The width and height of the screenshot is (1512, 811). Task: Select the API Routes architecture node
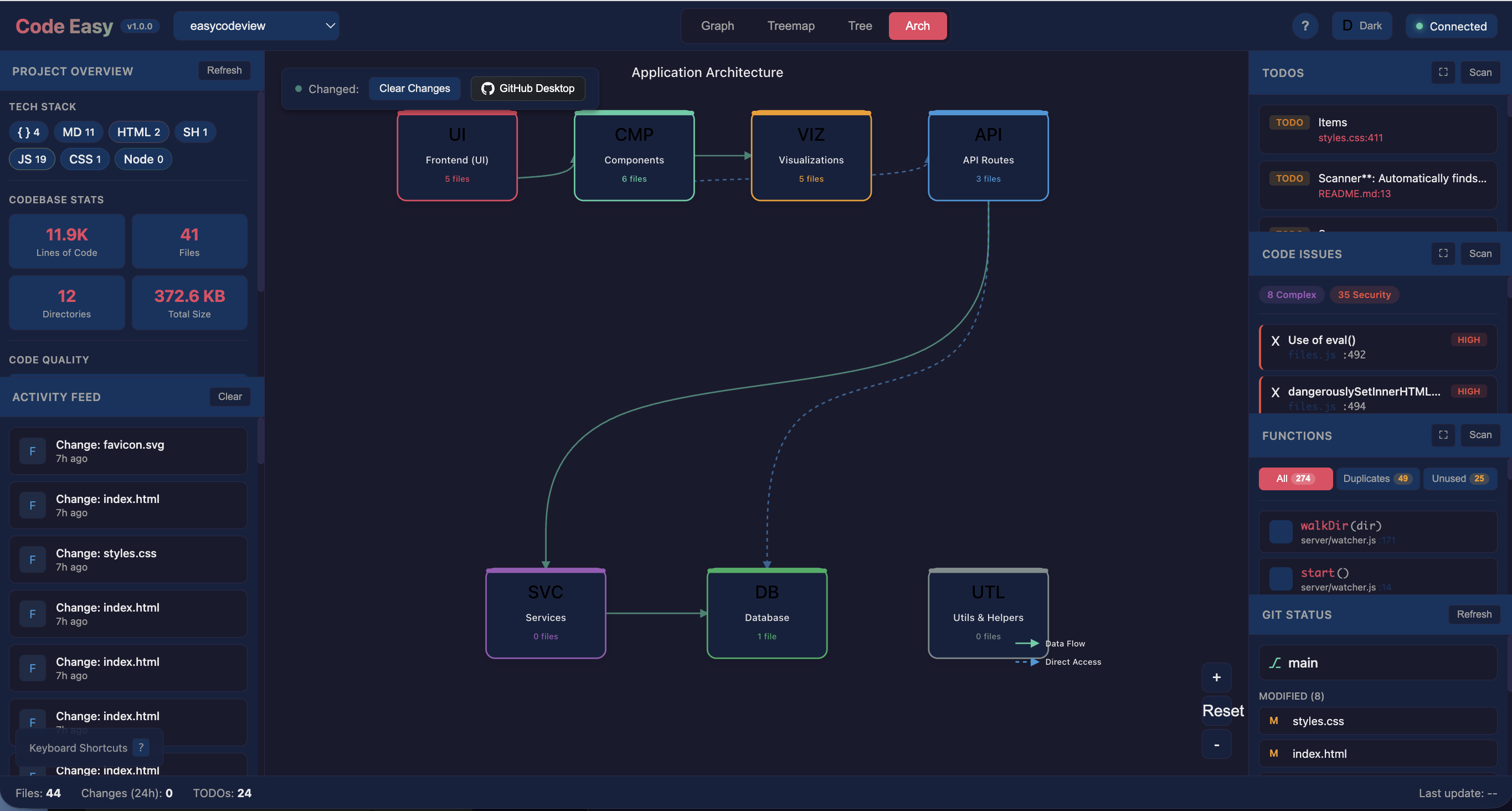click(989, 156)
